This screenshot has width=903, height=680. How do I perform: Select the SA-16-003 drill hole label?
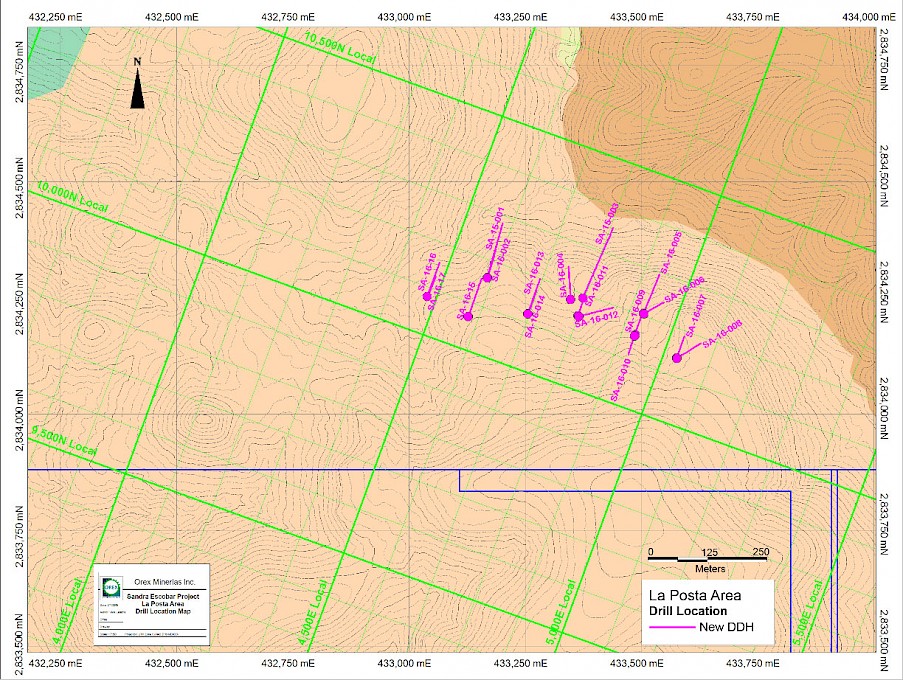coord(607,222)
